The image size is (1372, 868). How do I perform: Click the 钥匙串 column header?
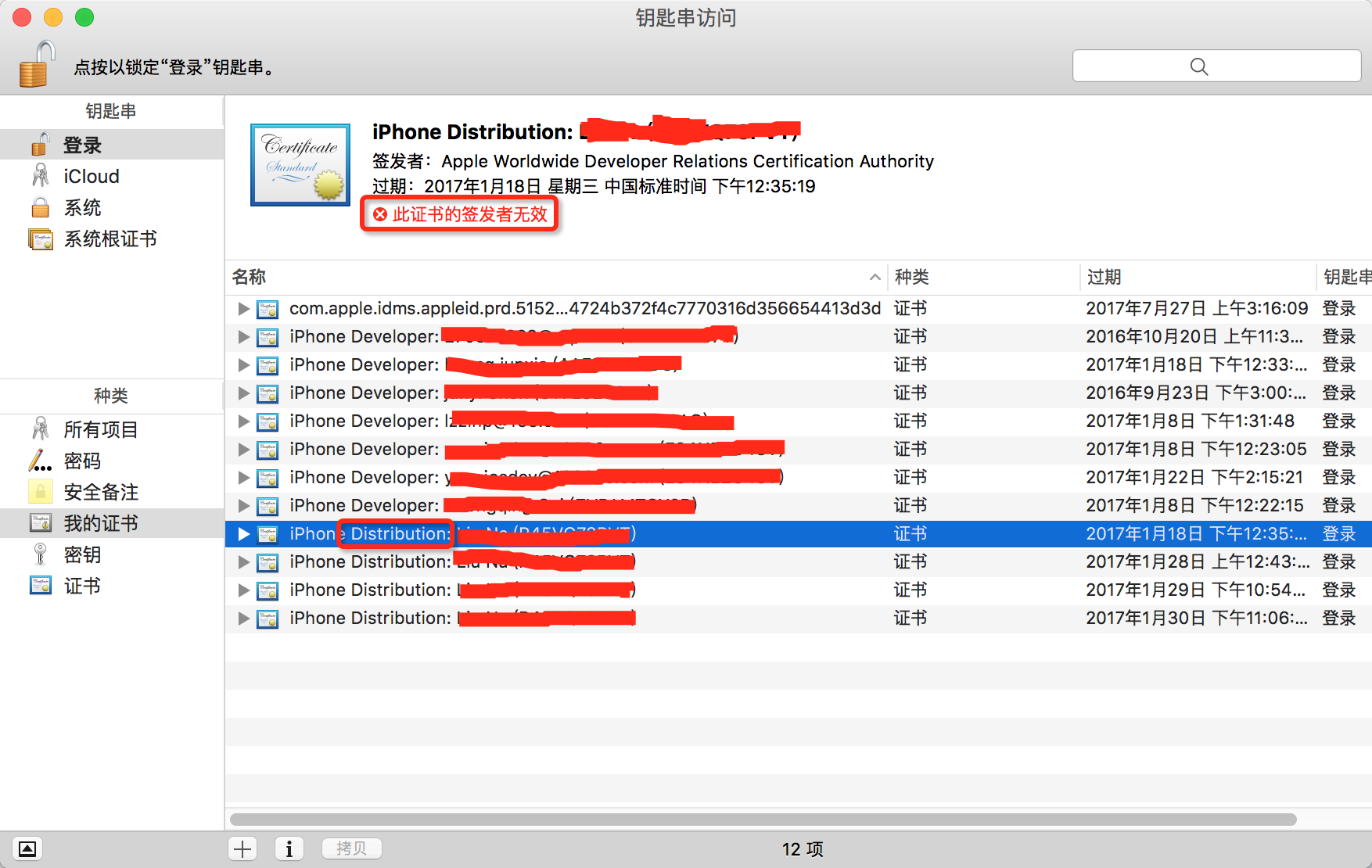click(x=1345, y=277)
